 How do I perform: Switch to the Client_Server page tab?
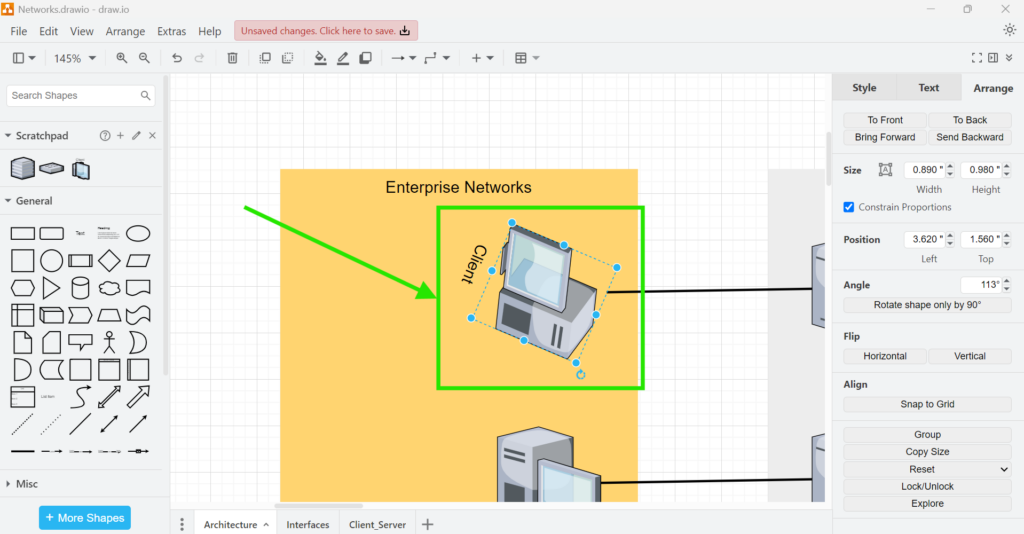(x=377, y=524)
